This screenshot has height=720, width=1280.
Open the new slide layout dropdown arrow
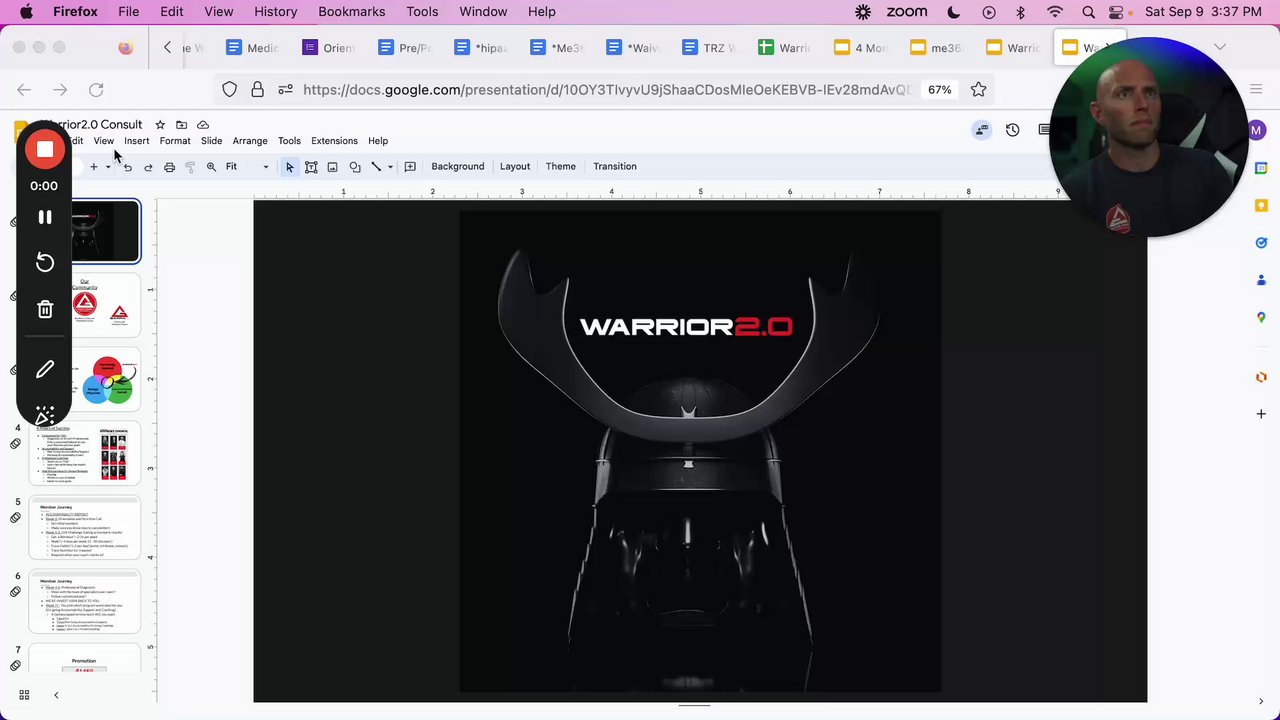108,167
